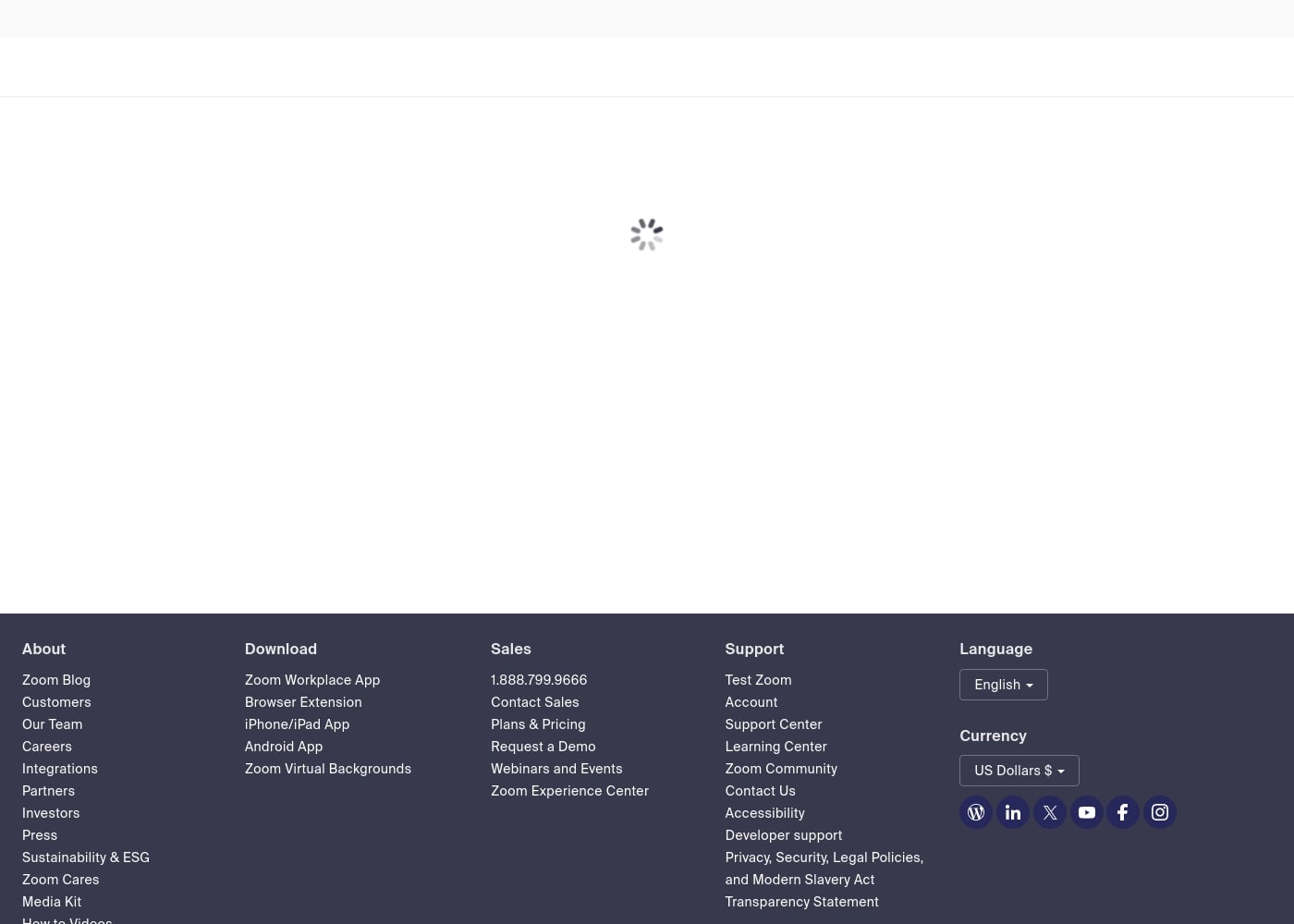
Task: Open the Zoom WordPress blog icon
Action: click(976, 812)
